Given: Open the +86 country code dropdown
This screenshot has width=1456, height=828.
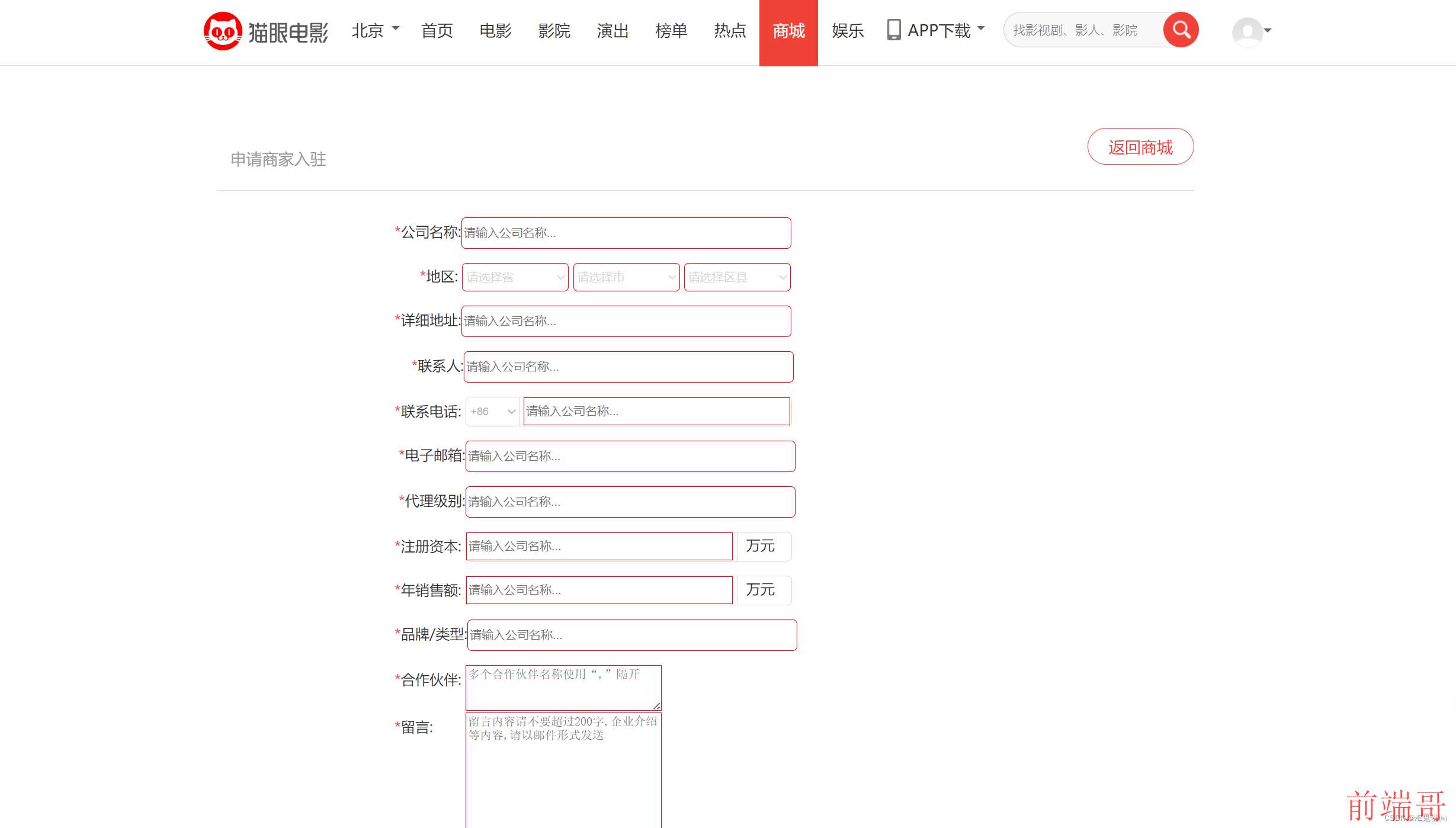Looking at the screenshot, I should [492, 412].
